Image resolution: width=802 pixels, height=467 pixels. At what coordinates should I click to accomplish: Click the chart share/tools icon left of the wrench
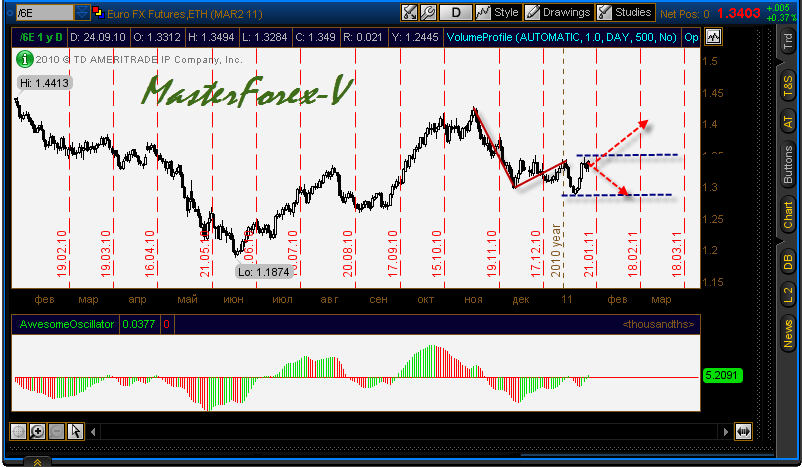click(410, 12)
